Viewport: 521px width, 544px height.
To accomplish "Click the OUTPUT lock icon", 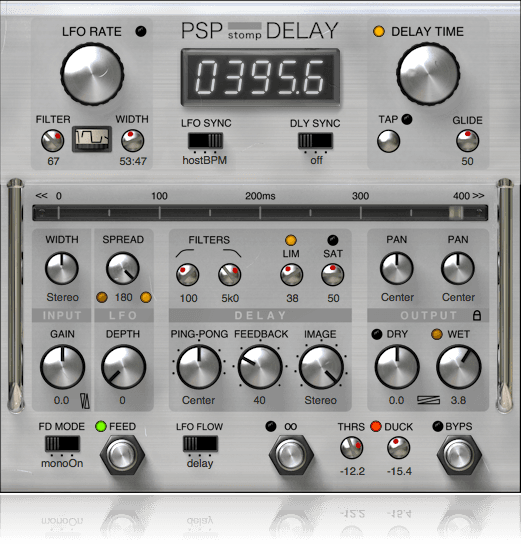I will point(477,315).
